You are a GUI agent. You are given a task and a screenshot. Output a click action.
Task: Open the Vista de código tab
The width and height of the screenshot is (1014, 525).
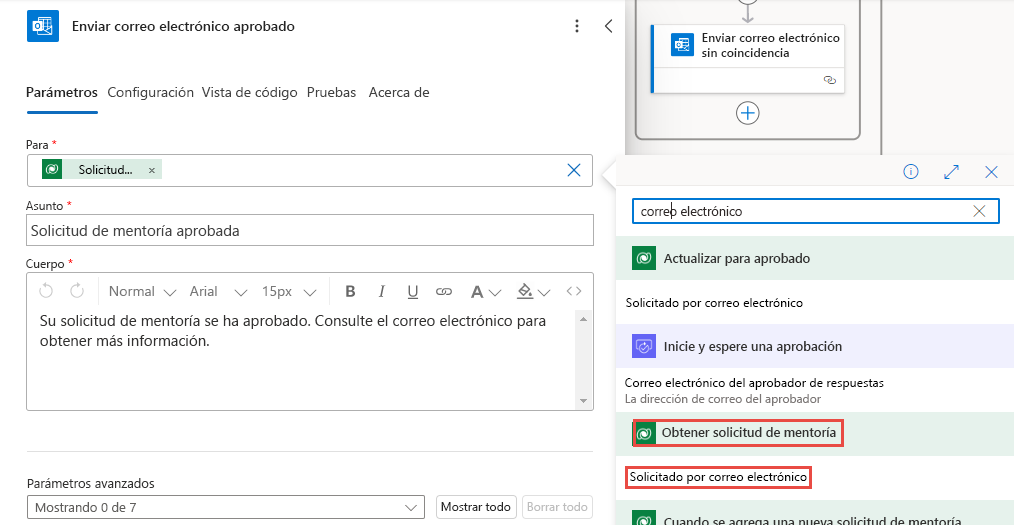coord(250,92)
